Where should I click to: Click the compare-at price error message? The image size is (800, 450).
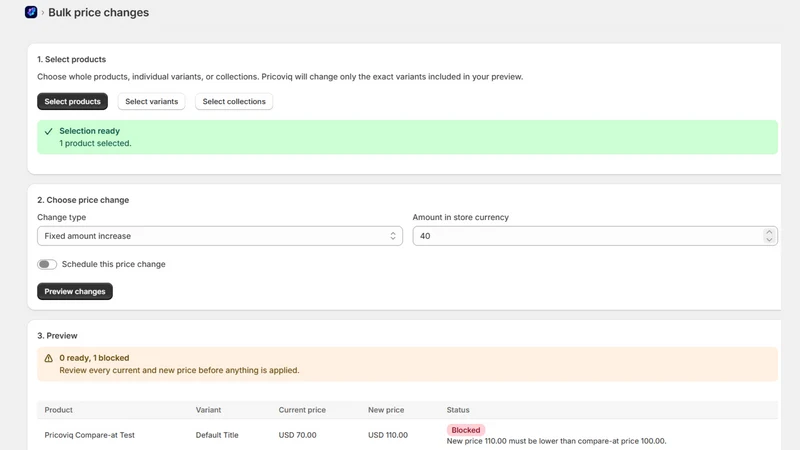(x=557, y=441)
